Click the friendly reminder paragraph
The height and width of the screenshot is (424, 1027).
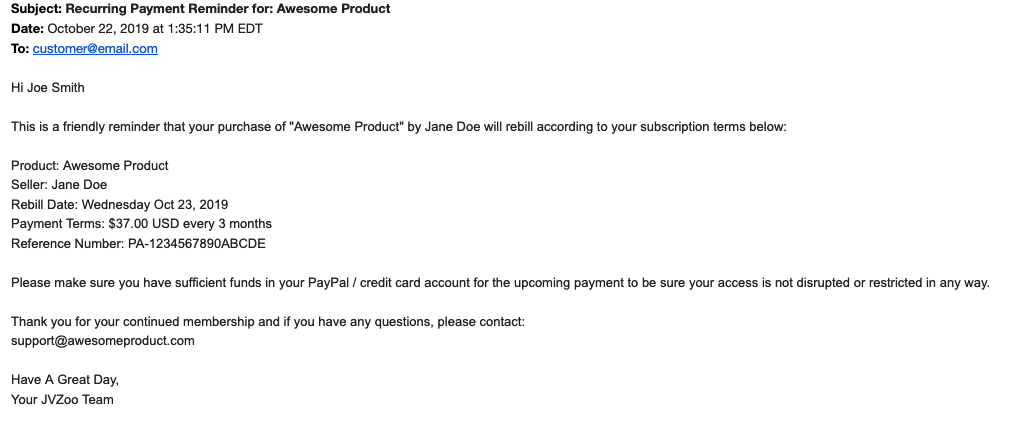(x=399, y=126)
